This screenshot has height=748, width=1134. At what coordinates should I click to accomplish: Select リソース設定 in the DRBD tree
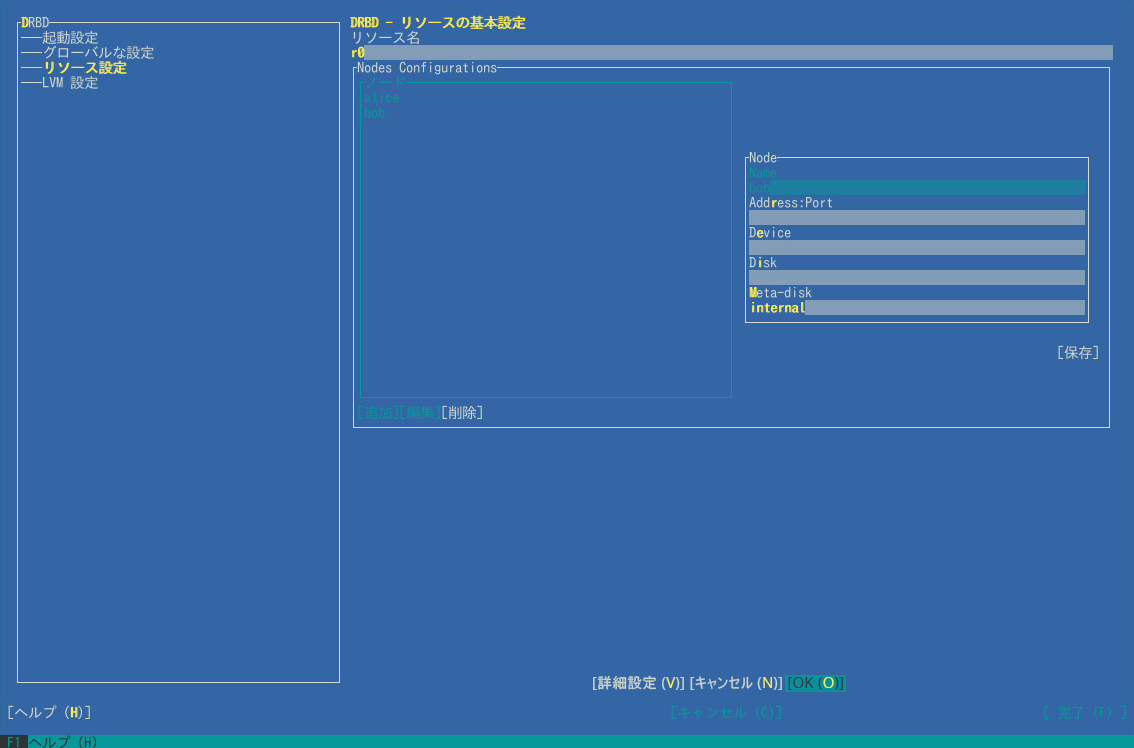tap(84, 68)
